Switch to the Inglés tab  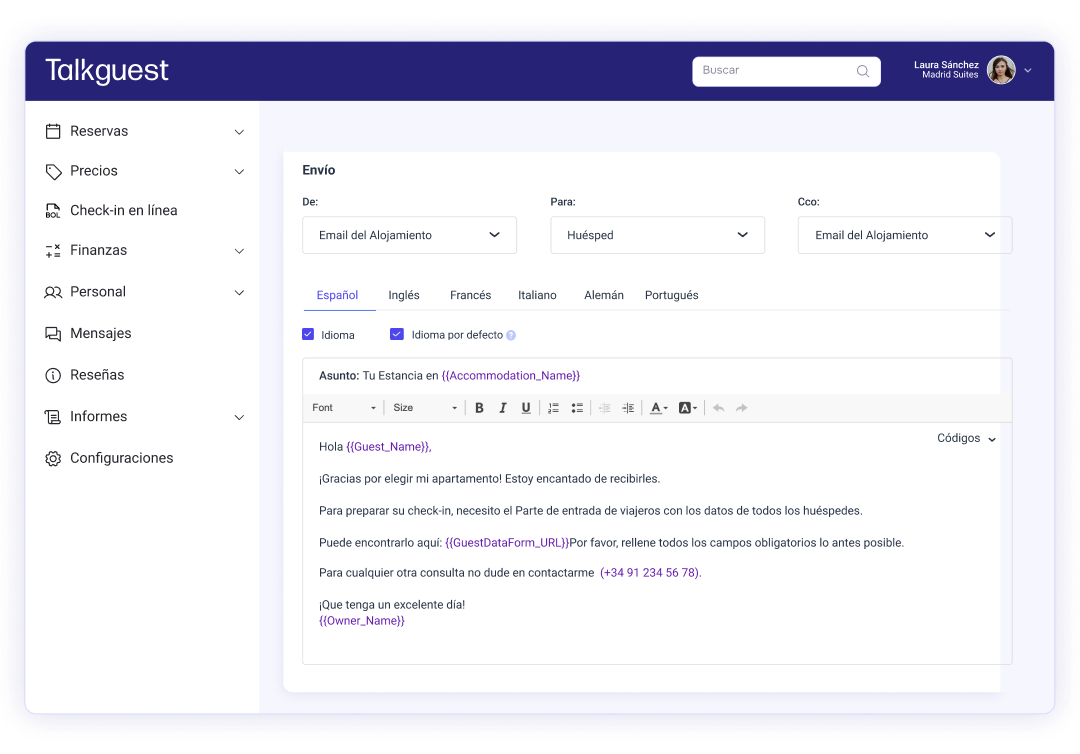coord(404,295)
